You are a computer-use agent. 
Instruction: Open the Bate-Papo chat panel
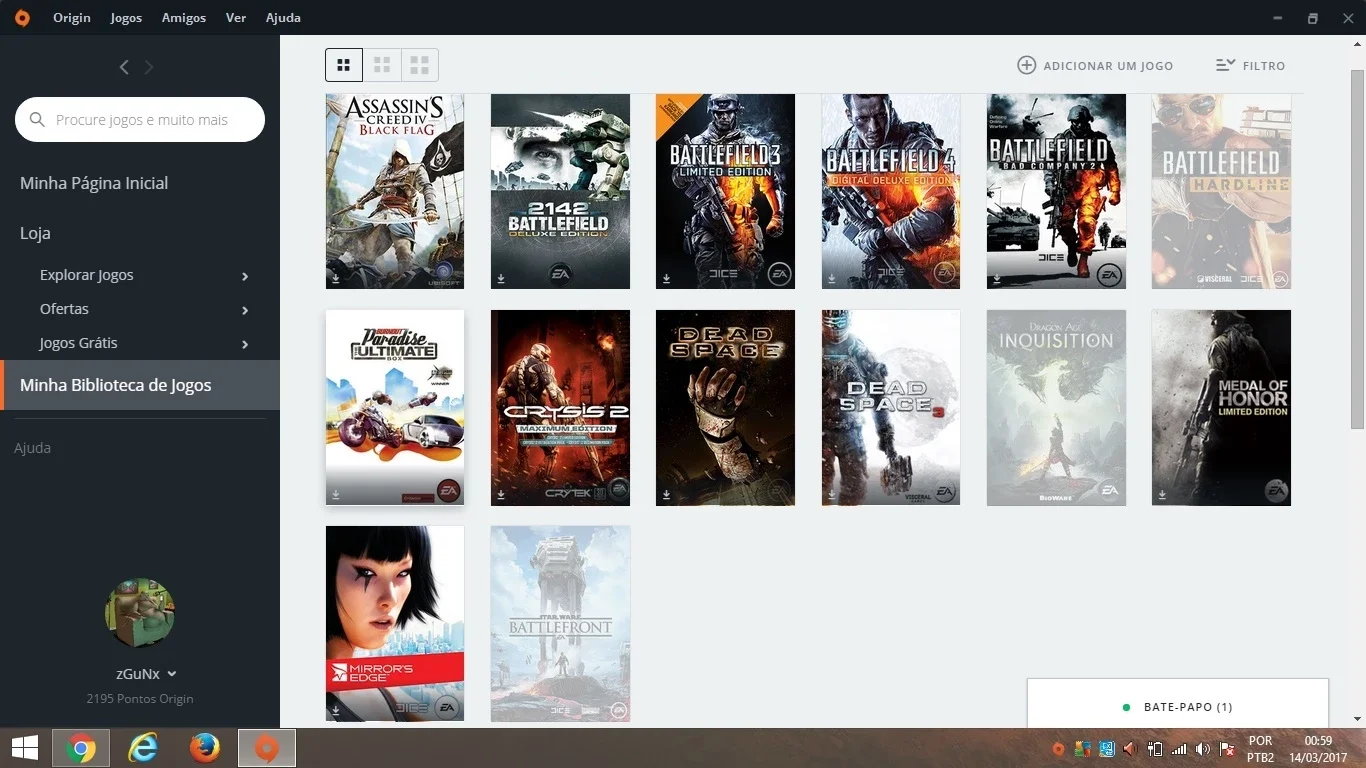[1178, 706]
